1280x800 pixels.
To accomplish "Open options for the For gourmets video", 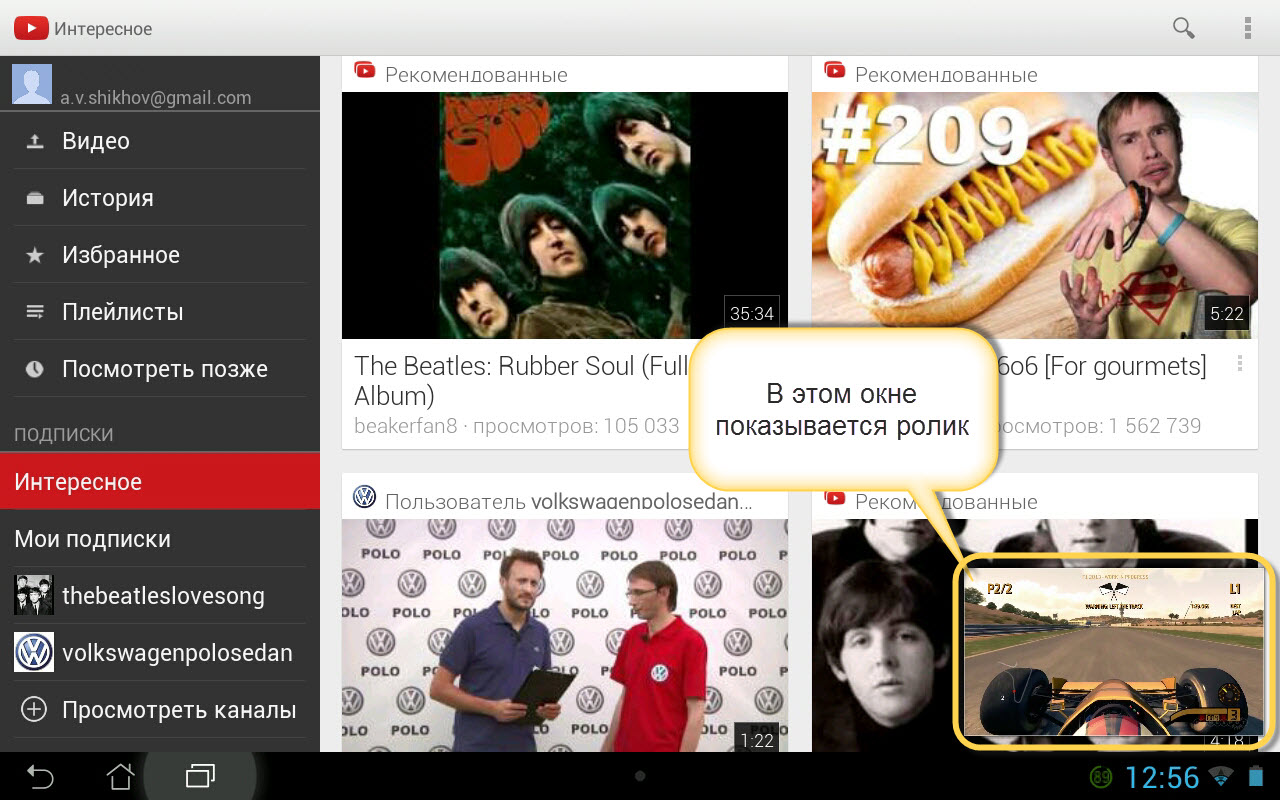I will tap(1240, 363).
